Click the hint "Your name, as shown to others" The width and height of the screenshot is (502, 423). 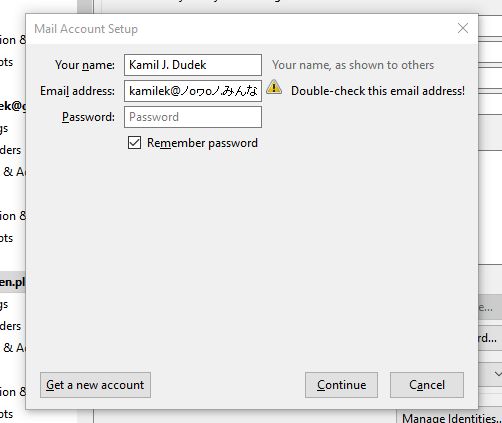point(353,65)
